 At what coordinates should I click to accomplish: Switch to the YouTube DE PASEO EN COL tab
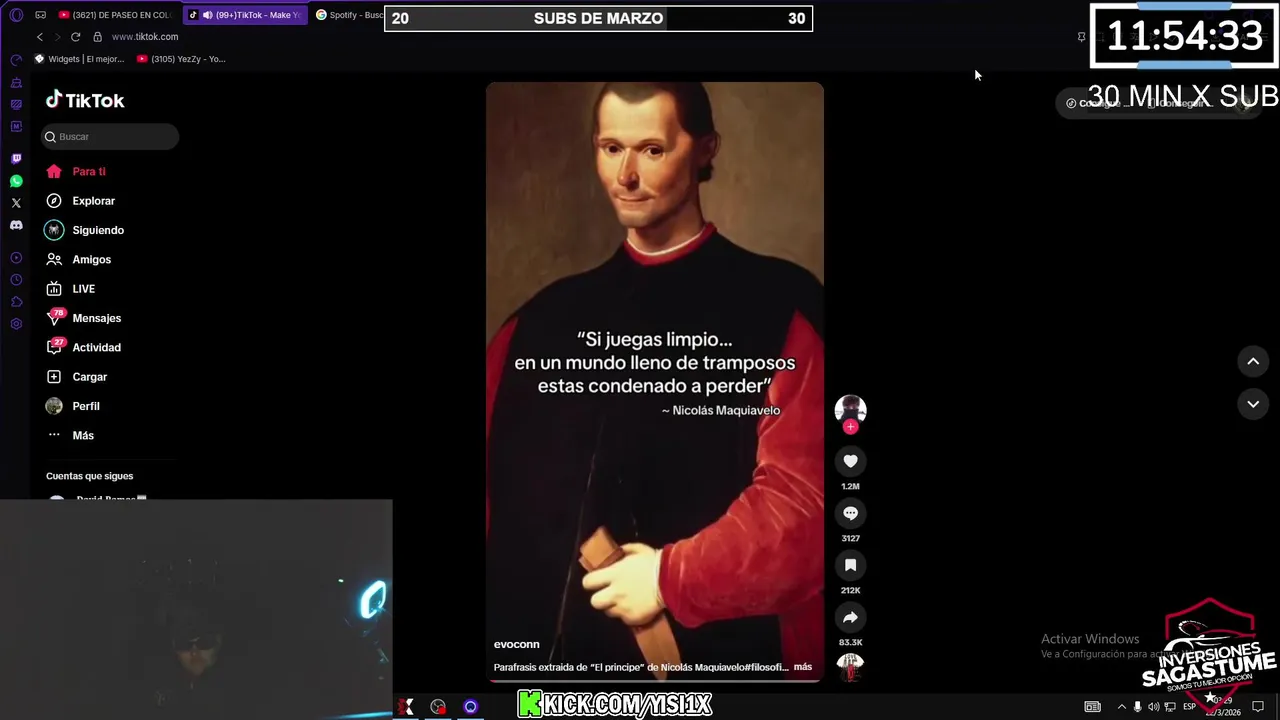[x=116, y=15]
